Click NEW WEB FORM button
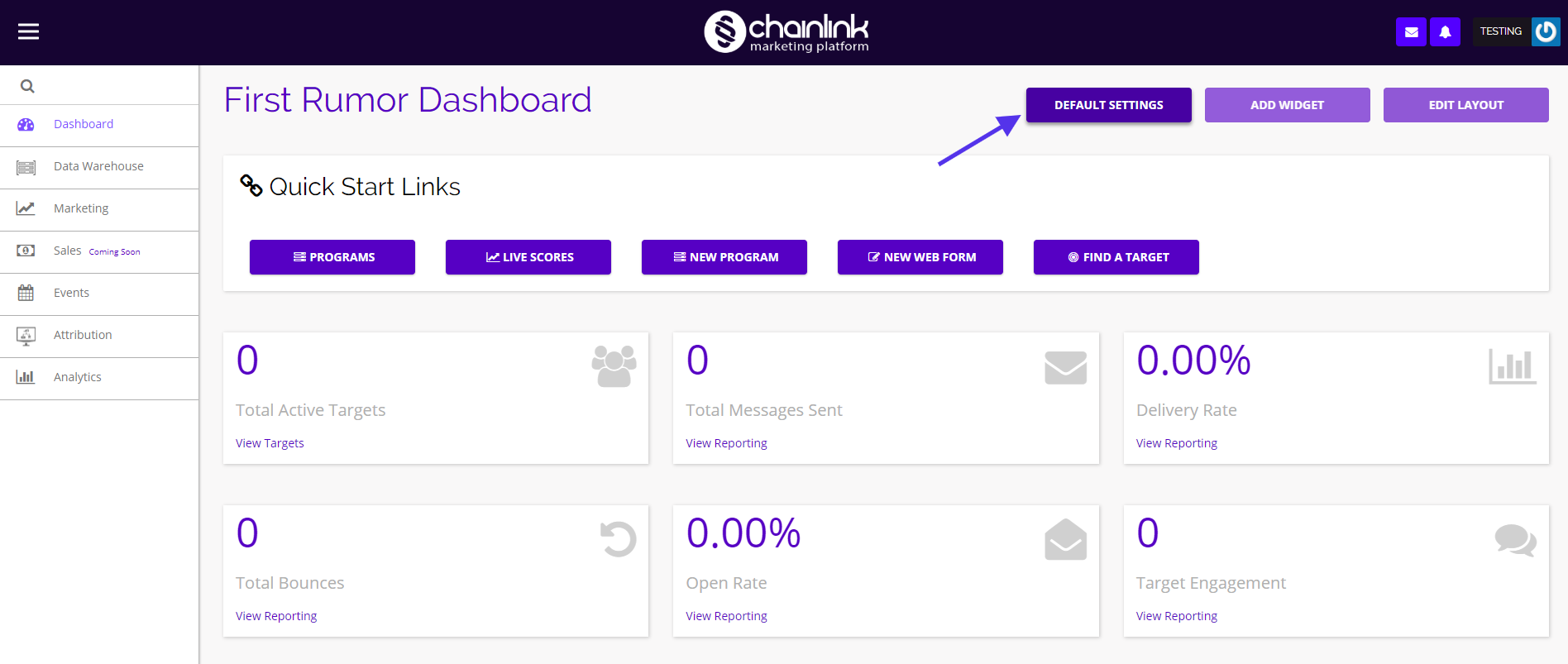 (x=920, y=257)
